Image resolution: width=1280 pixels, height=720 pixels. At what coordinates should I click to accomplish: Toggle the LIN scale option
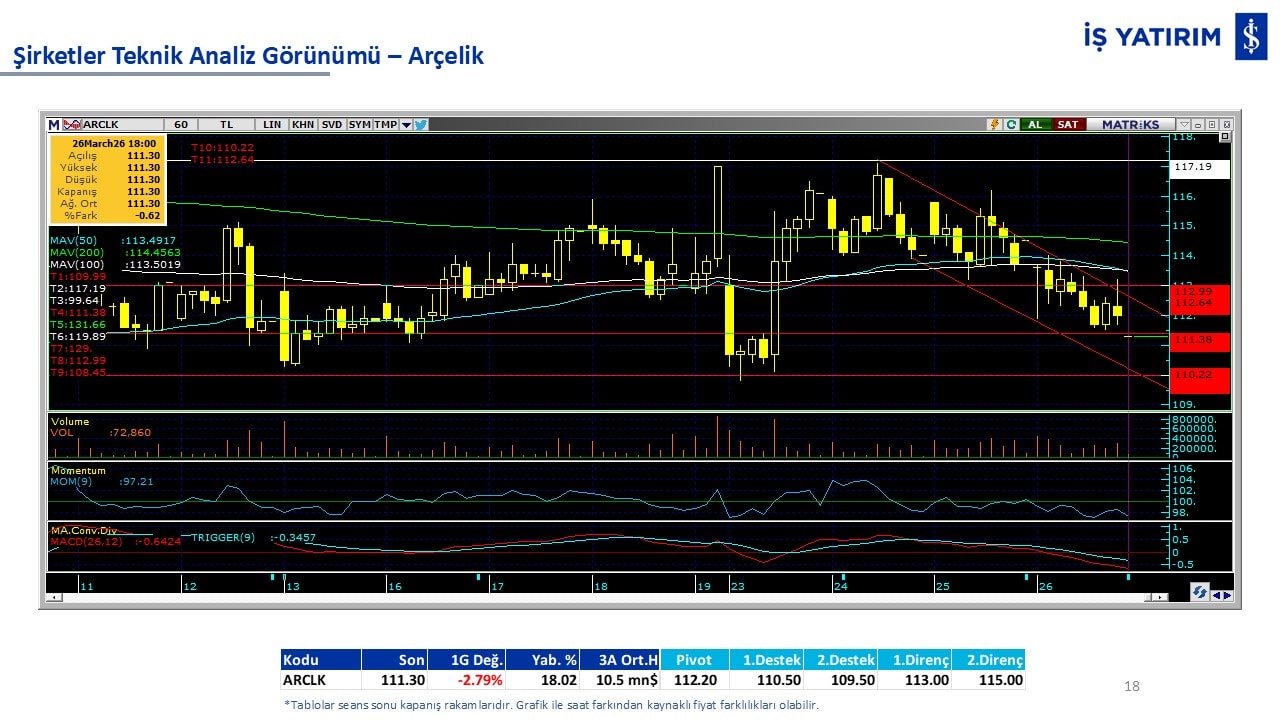click(x=272, y=125)
